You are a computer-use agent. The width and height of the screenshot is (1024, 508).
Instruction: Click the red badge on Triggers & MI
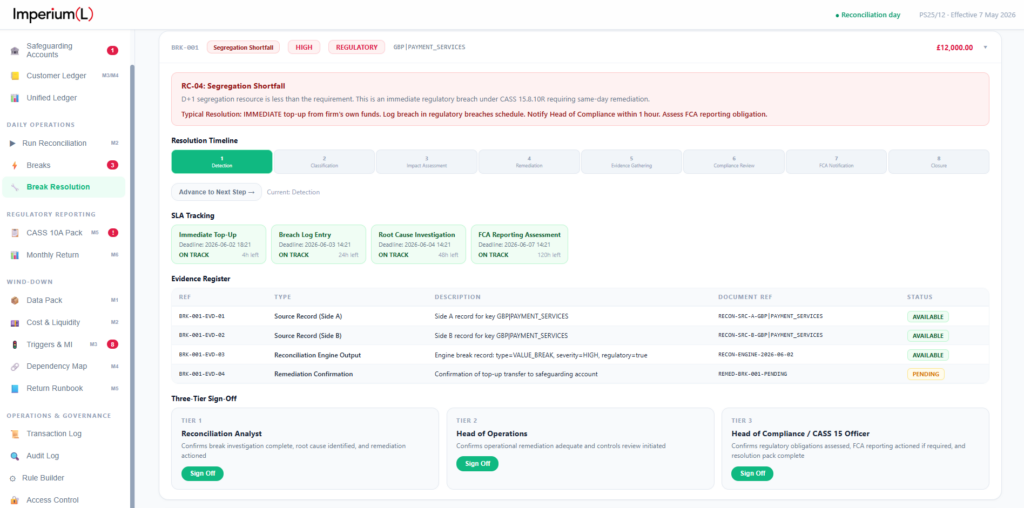tap(112, 344)
